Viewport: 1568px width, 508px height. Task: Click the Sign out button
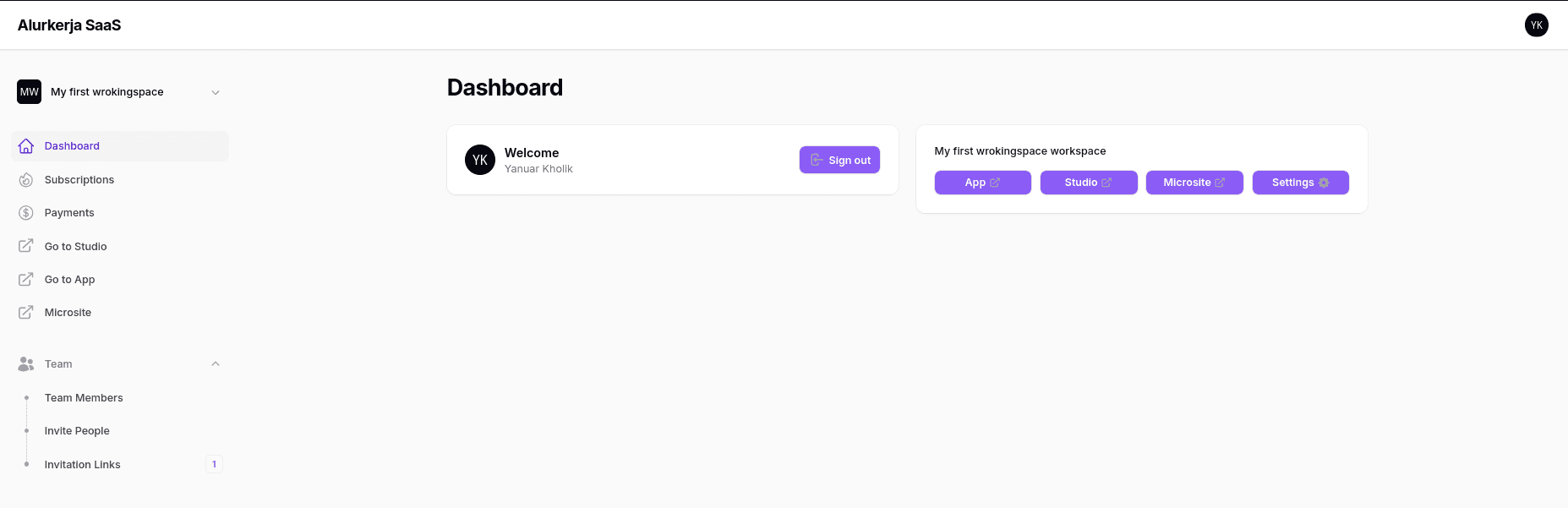839,160
